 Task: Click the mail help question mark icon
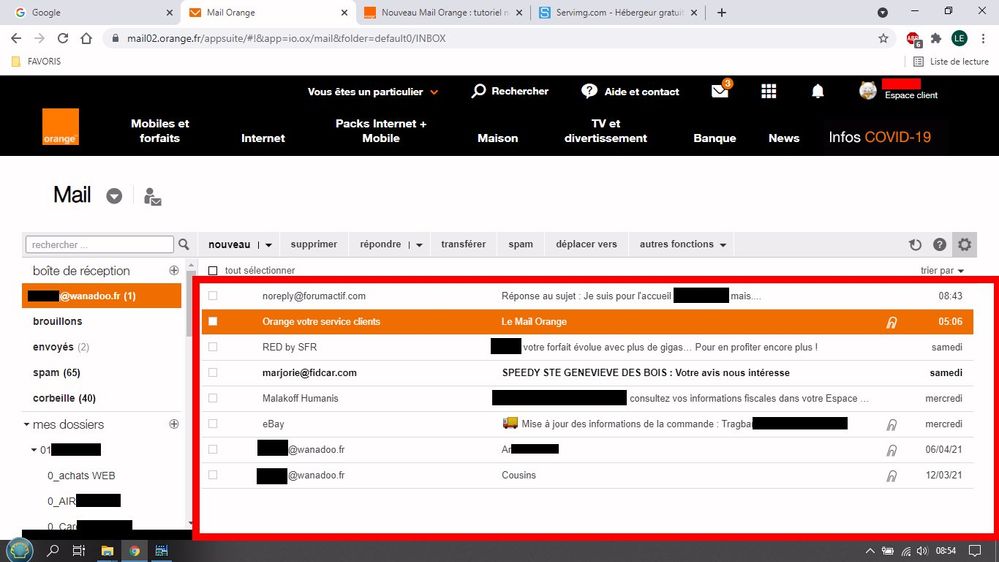coord(939,245)
